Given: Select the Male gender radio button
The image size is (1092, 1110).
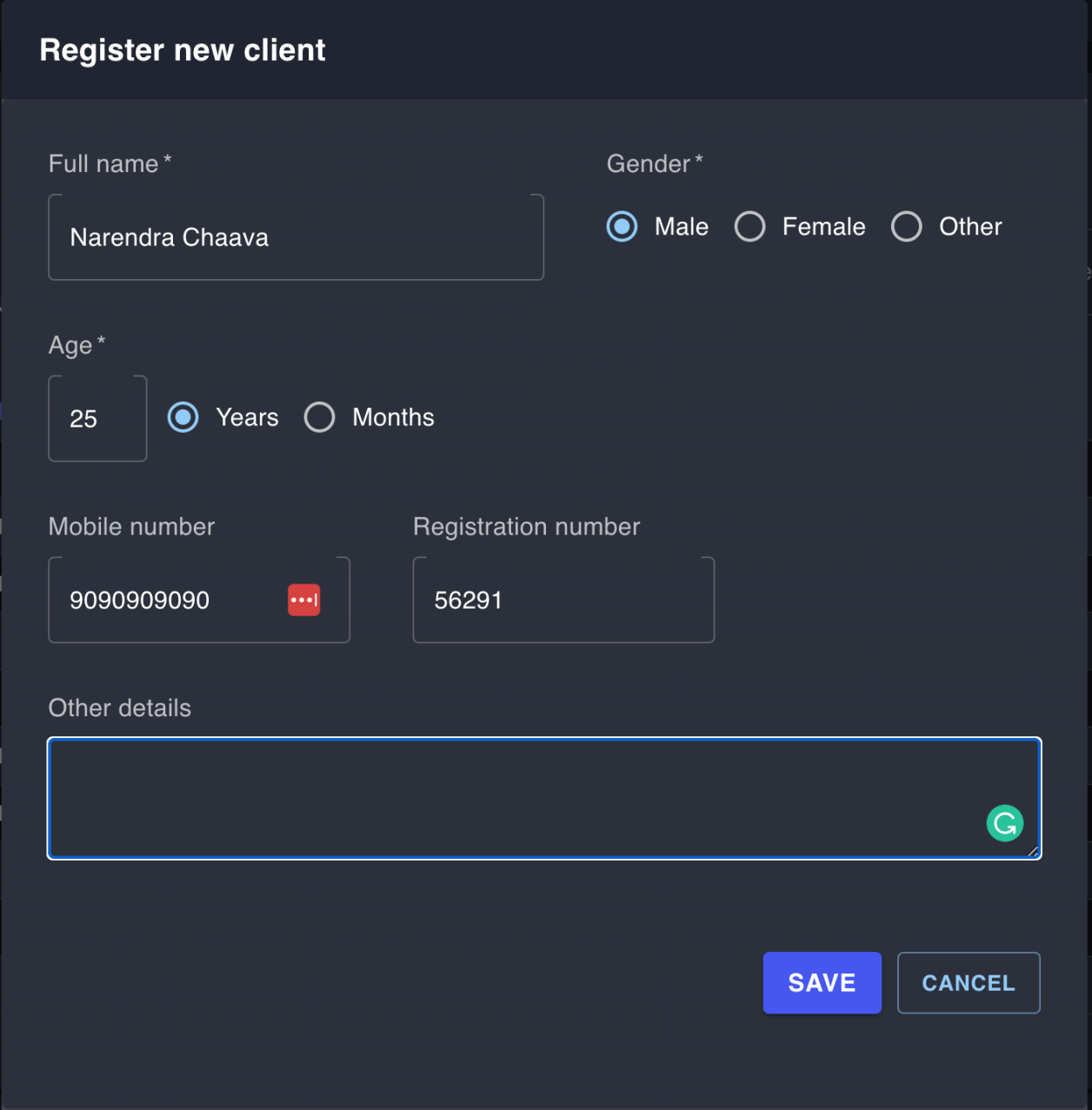Looking at the screenshot, I should (621, 226).
